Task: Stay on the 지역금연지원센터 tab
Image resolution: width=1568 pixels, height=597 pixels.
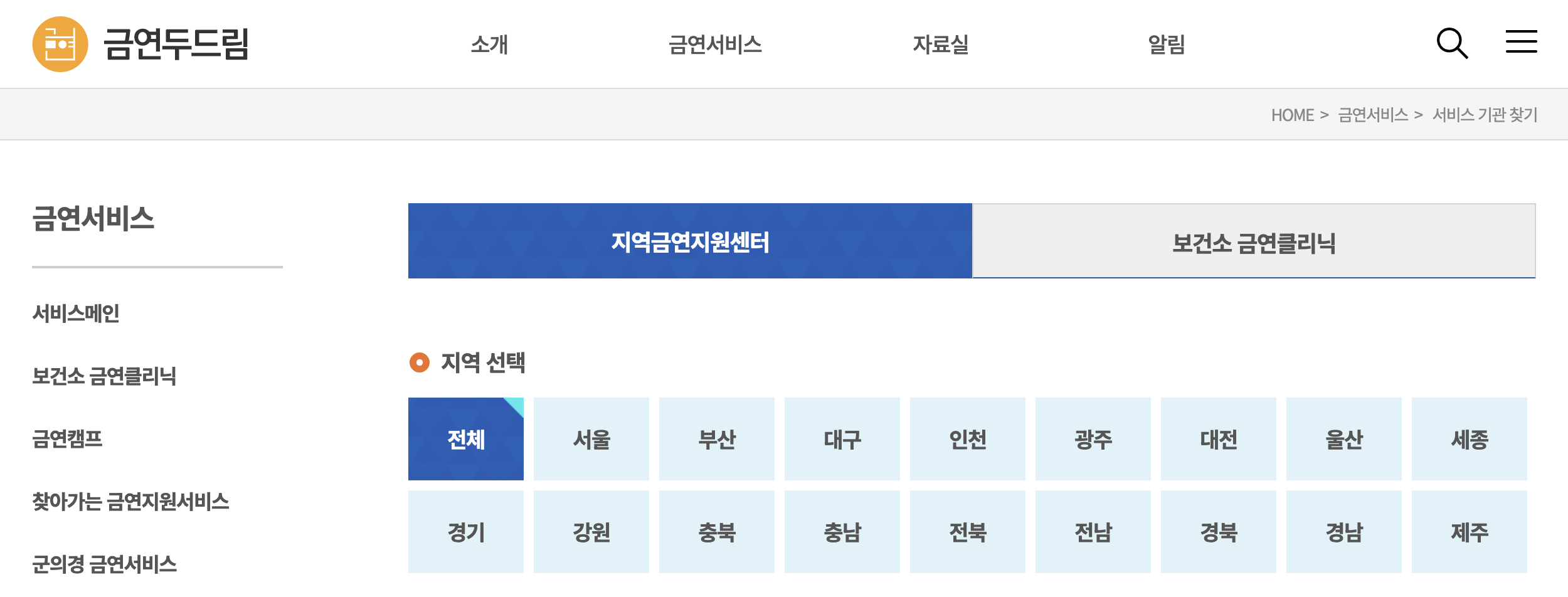Action: point(690,240)
